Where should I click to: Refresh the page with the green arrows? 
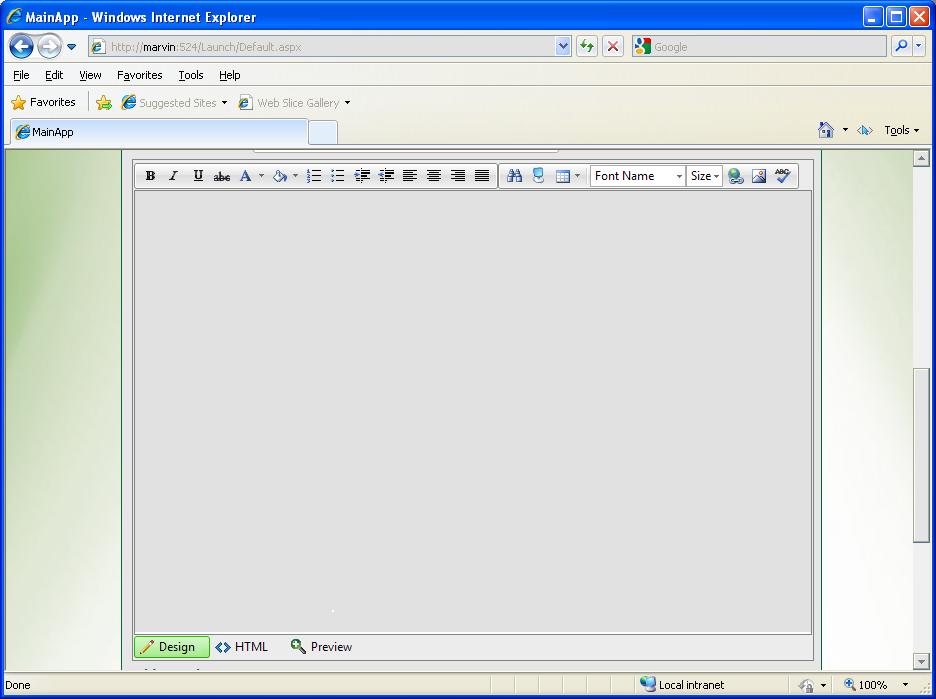click(587, 47)
